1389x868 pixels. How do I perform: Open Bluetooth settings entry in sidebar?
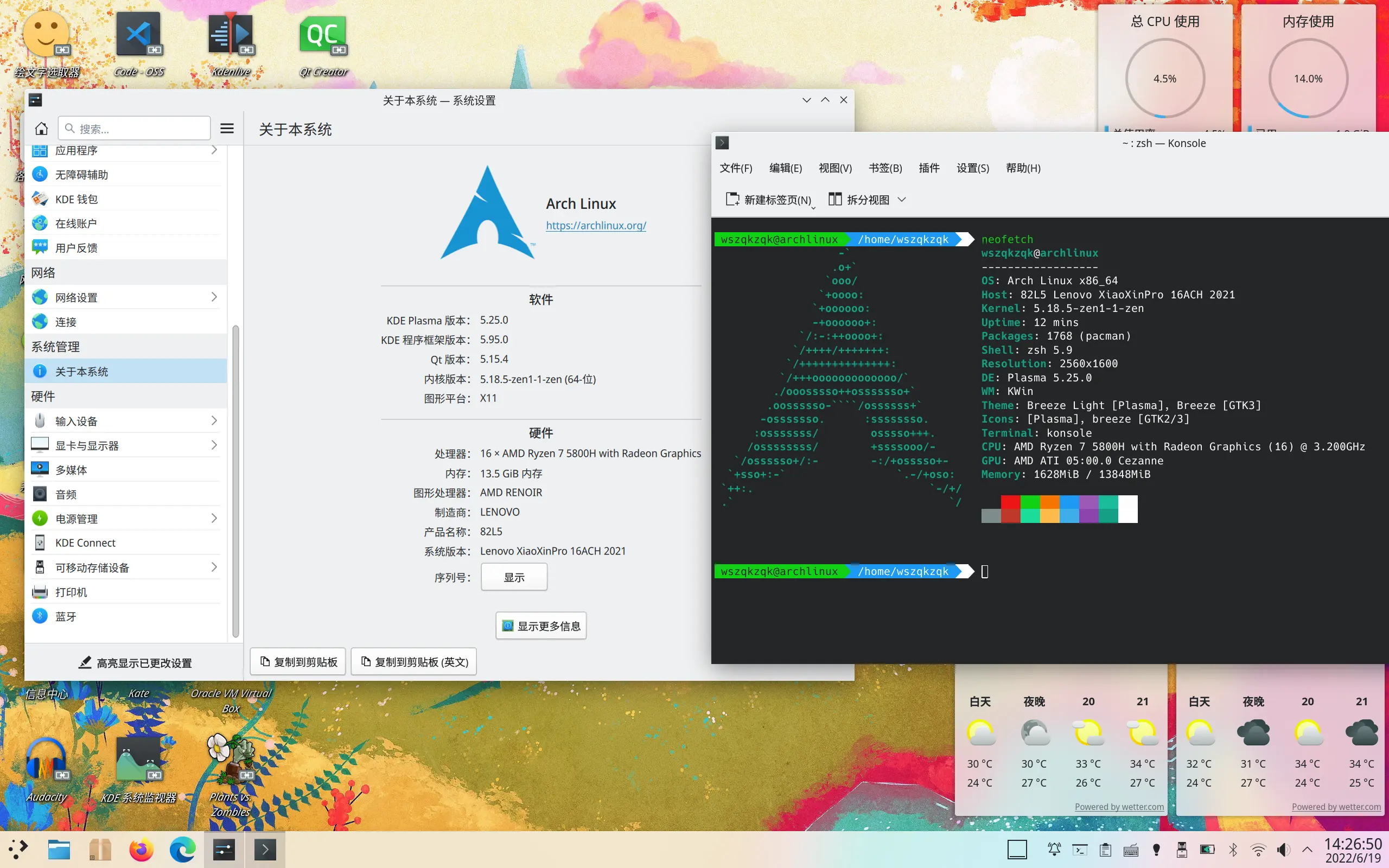coord(126,616)
